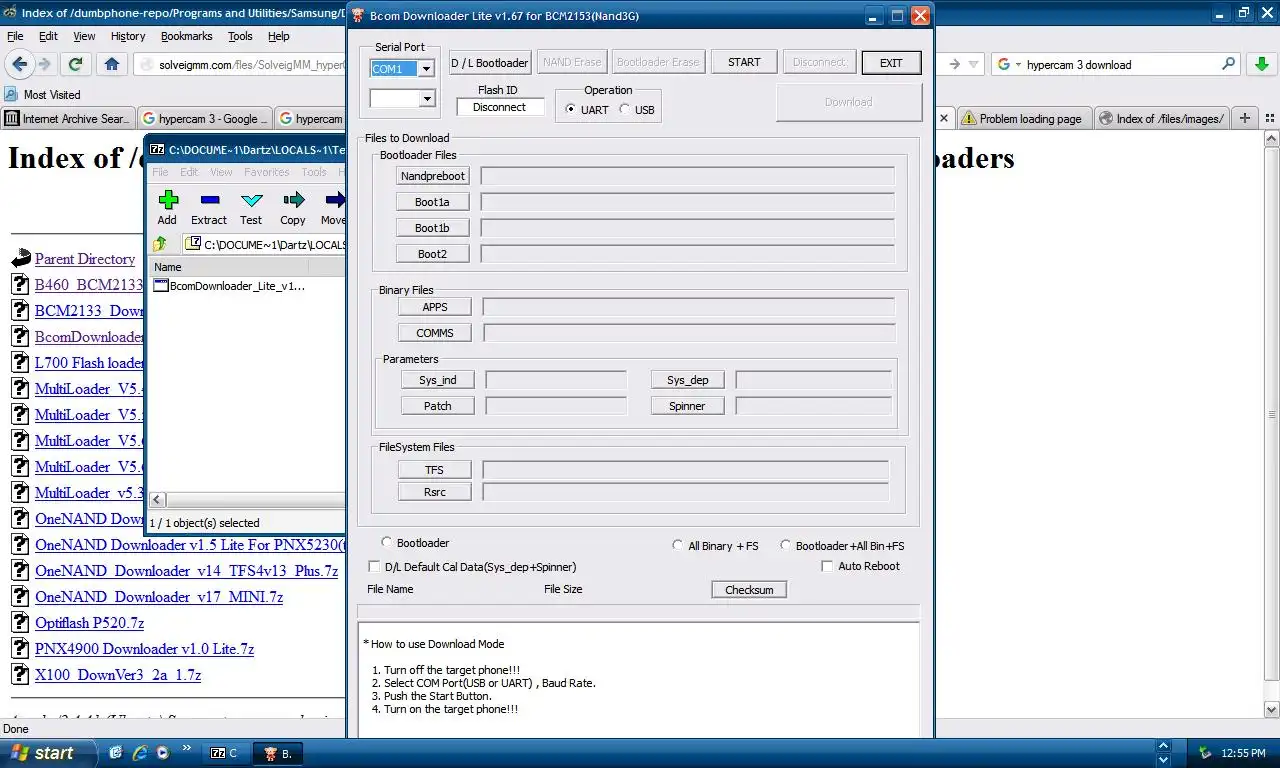Image resolution: width=1280 pixels, height=768 pixels.
Task: Switch to Internet Archive Search tab
Action: pos(68,119)
